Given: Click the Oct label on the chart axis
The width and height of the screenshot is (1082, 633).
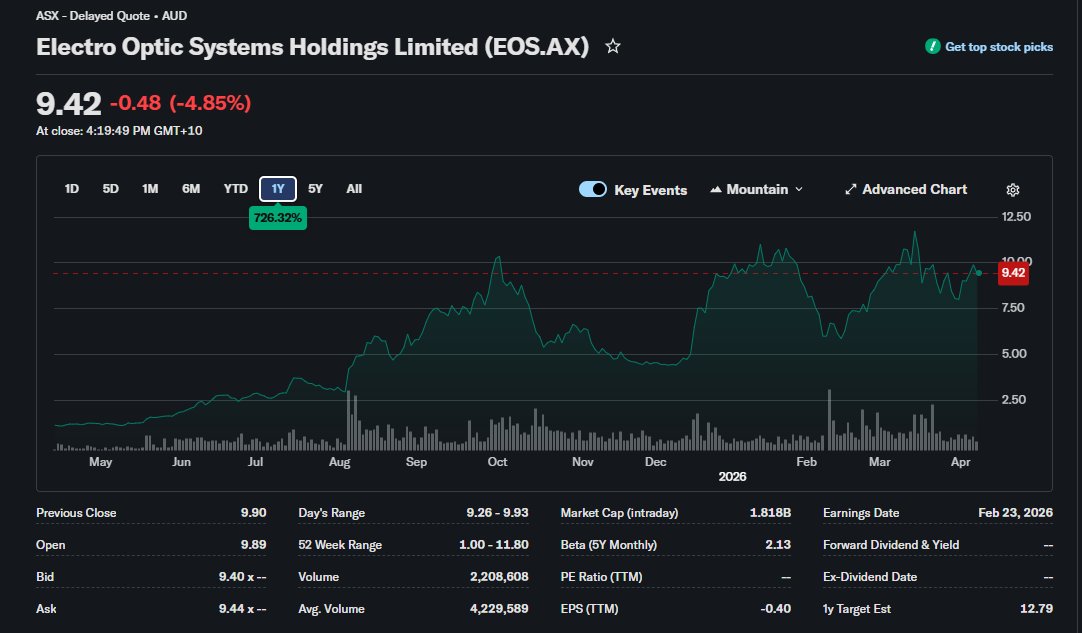Looking at the screenshot, I should tap(497, 462).
